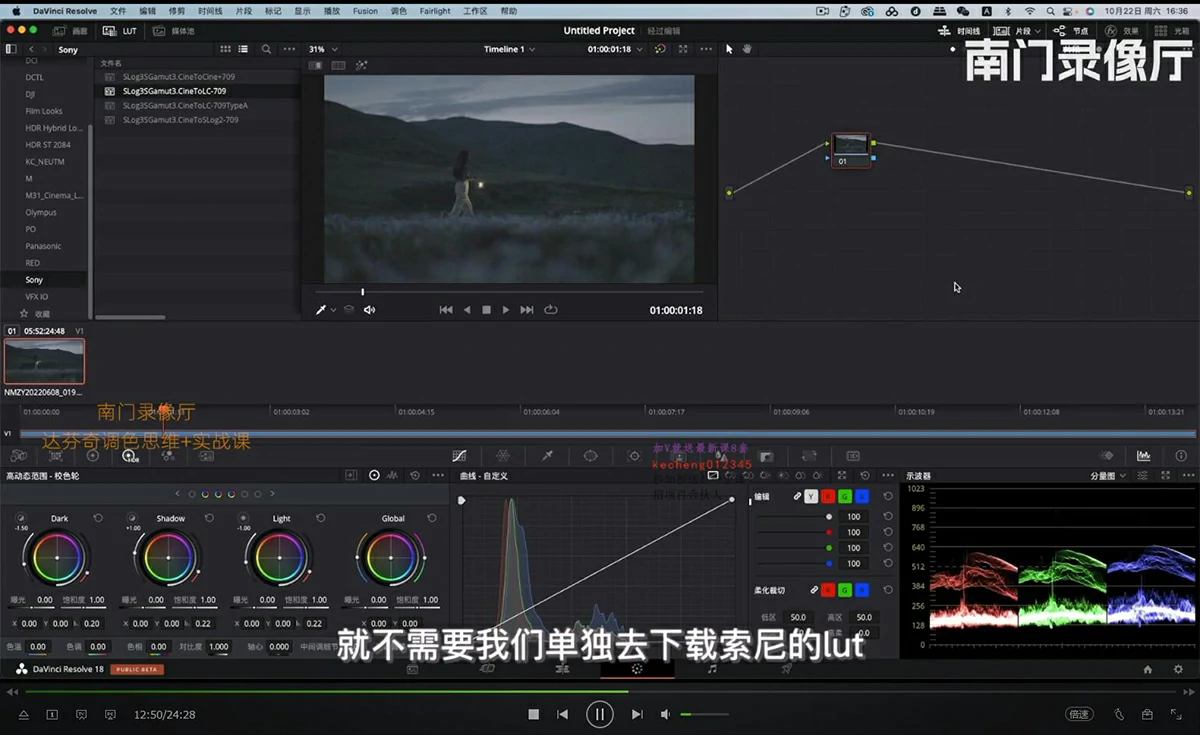Select SLog3SGamut3.CineToCine+709 LUT

[x=179, y=77]
